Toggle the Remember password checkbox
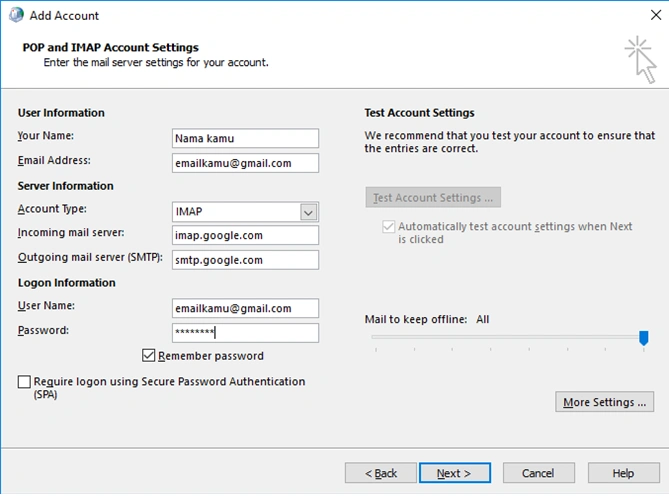The height and width of the screenshot is (496, 669). [148, 355]
